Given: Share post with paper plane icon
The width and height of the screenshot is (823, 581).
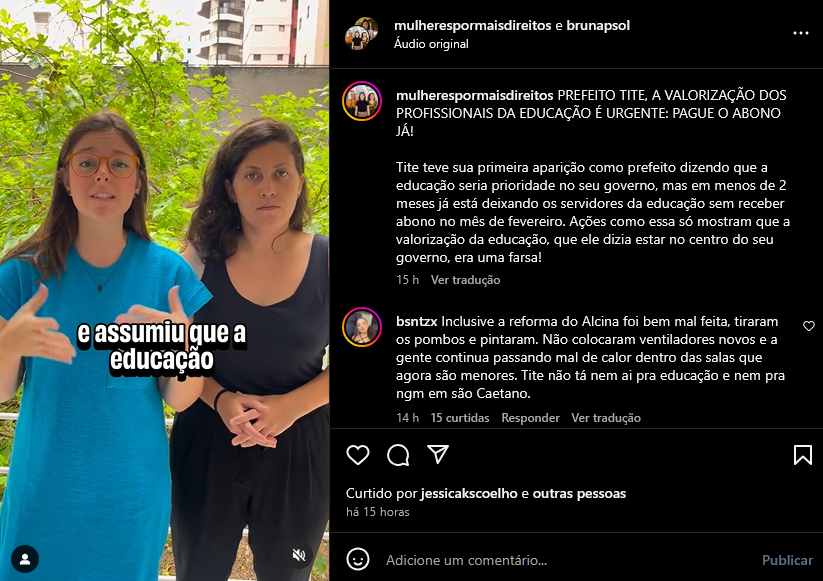Looking at the screenshot, I should click(x=438, y=455).
